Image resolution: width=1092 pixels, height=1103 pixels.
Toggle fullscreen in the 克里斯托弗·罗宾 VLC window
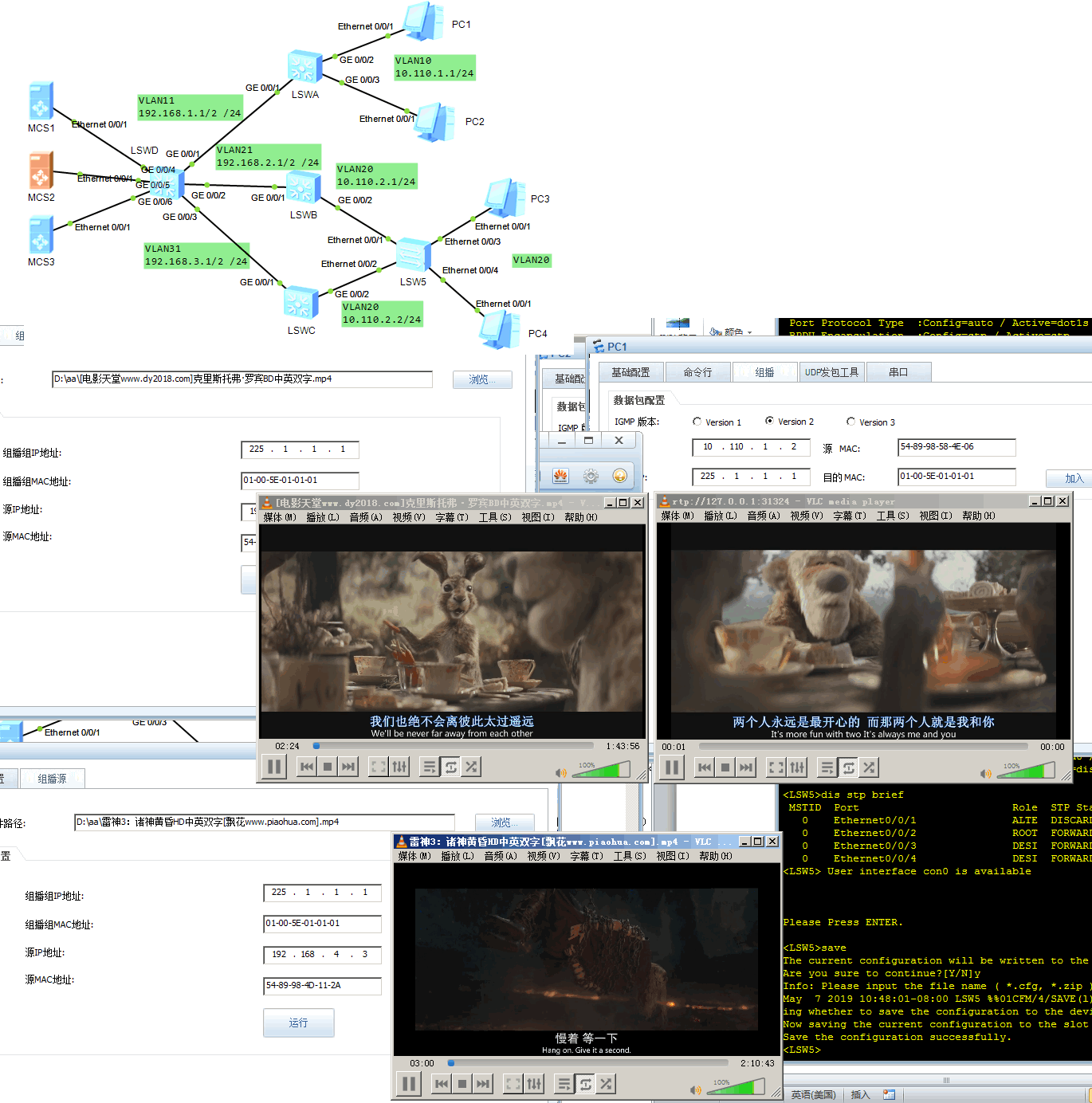click(x=379, y=767)
